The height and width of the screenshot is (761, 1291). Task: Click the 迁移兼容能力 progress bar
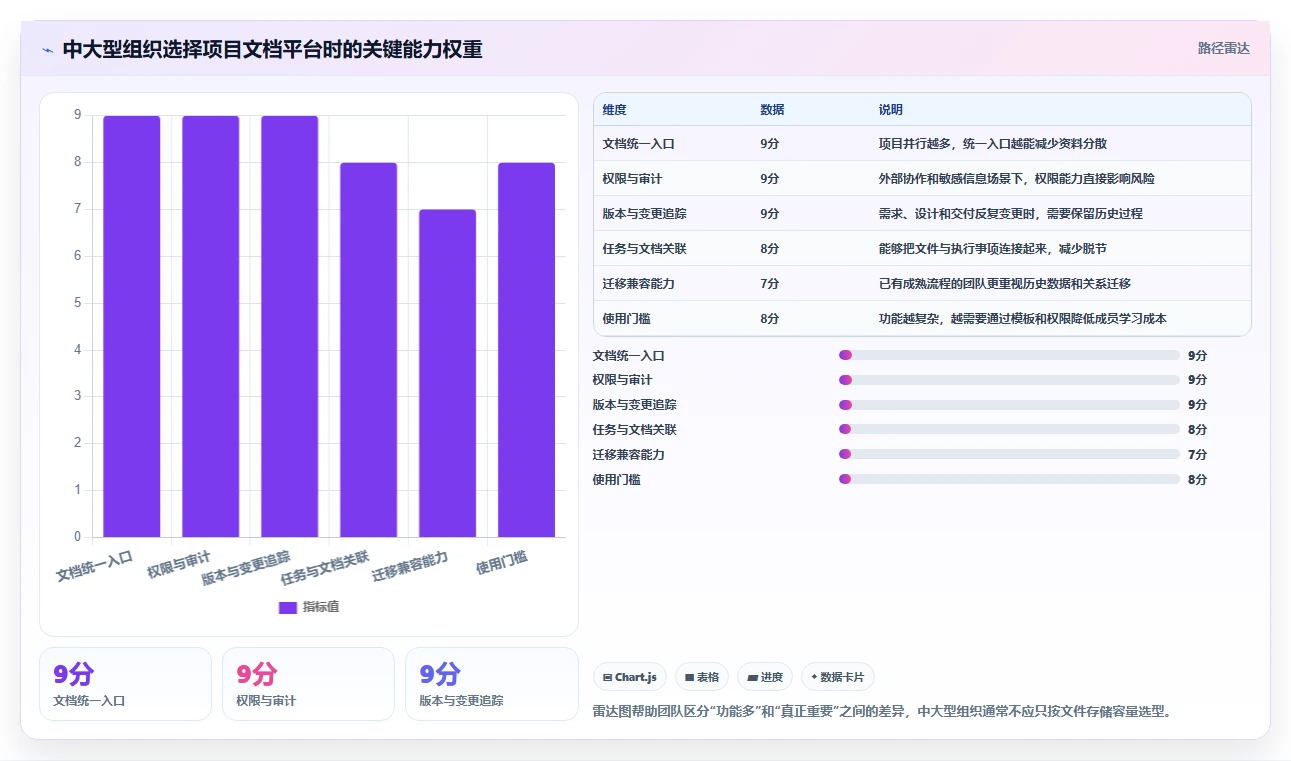tap(1009, 454)
